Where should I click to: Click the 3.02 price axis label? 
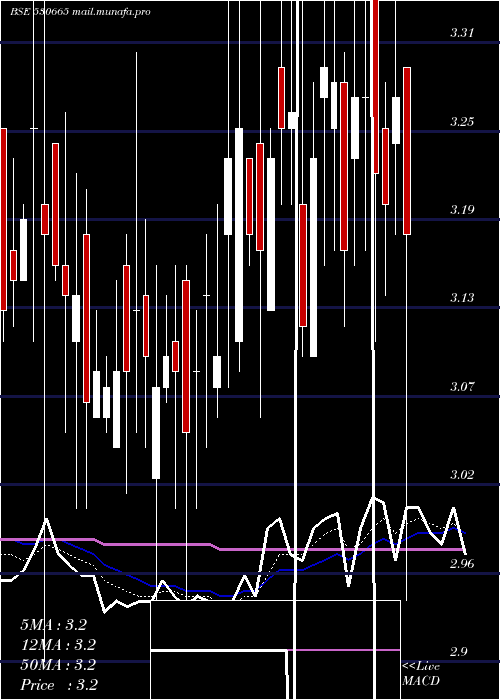(x=462, y=475)
